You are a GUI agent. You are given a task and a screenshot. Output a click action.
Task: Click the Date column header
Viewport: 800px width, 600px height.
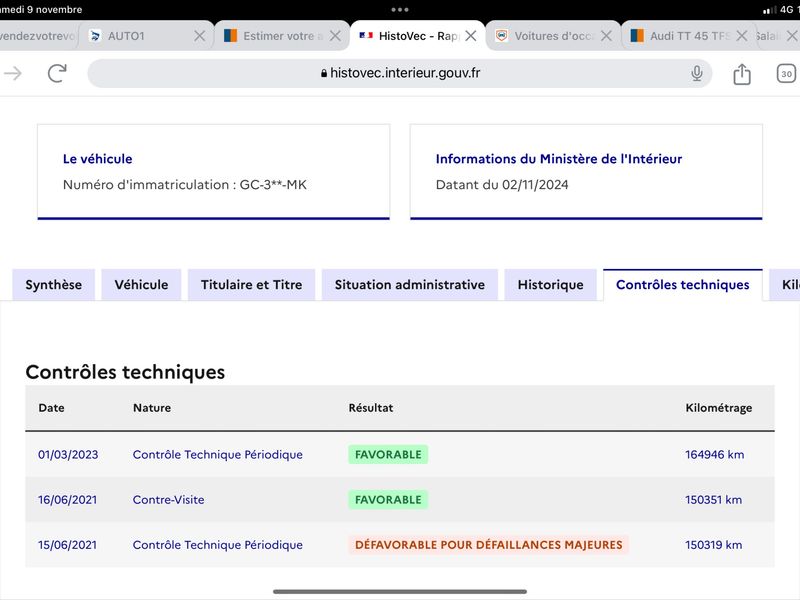coord(52,408)
